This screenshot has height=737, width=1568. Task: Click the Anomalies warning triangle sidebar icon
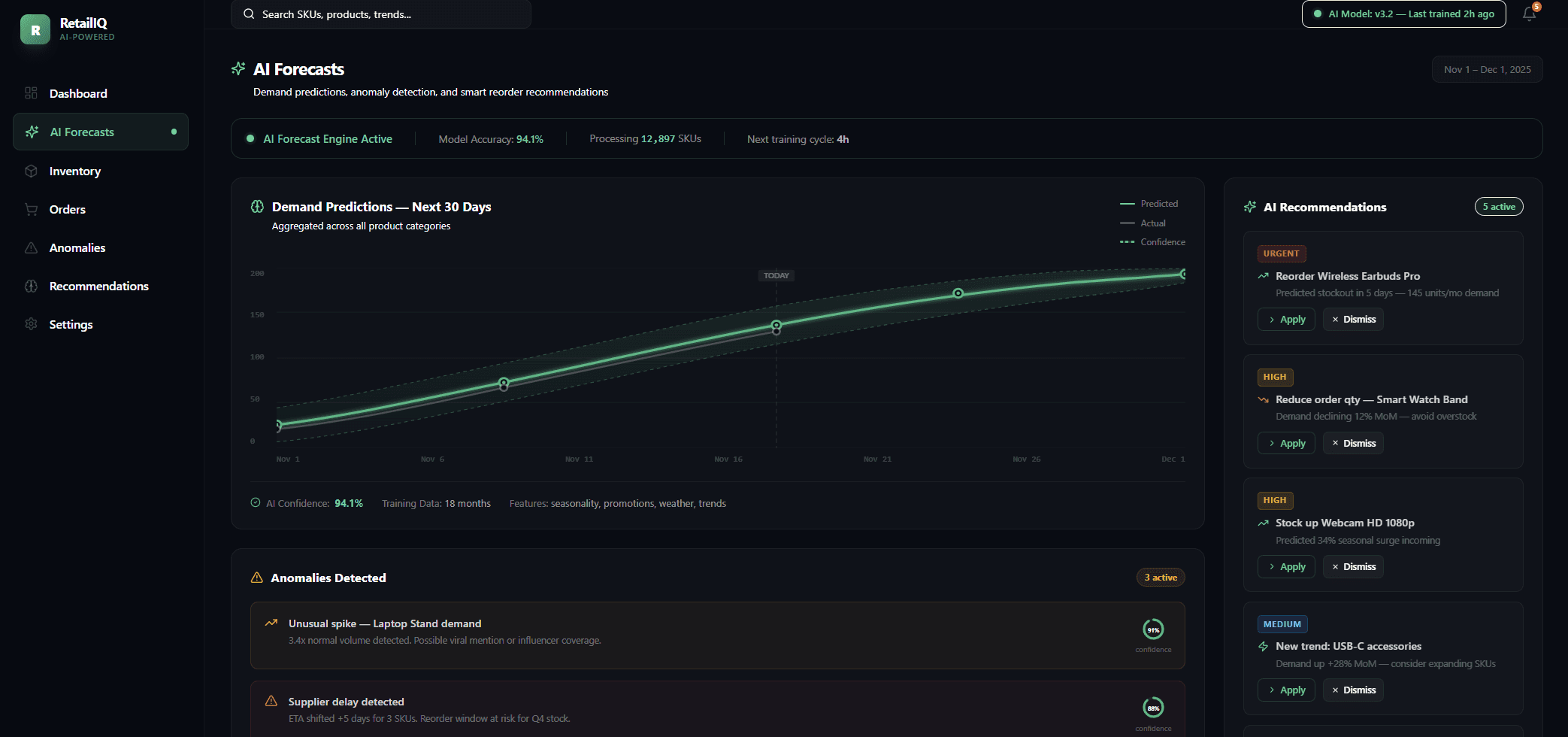pyautogui.click(x=31, y=247)
